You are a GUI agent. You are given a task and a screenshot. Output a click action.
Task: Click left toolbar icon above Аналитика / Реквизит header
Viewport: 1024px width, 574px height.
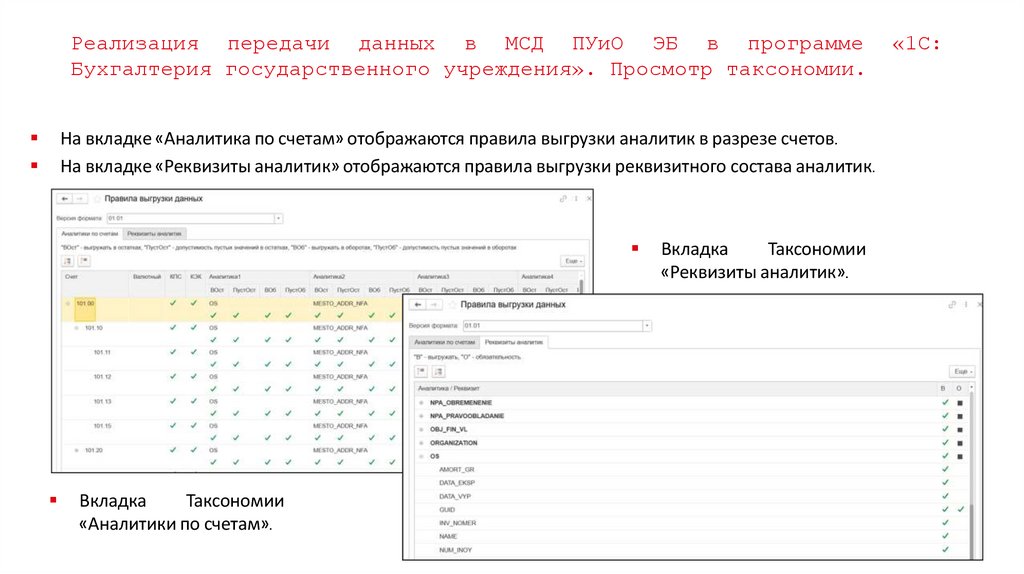point(422,372)
